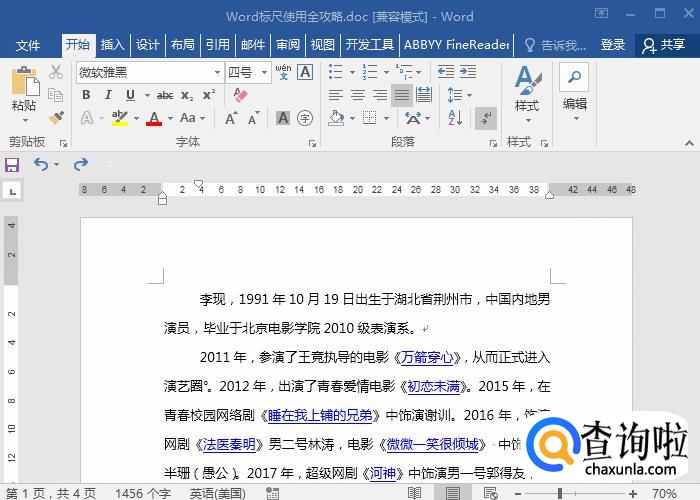Toggle superscript formatting

pyautogui.click(x=209, y=95)
